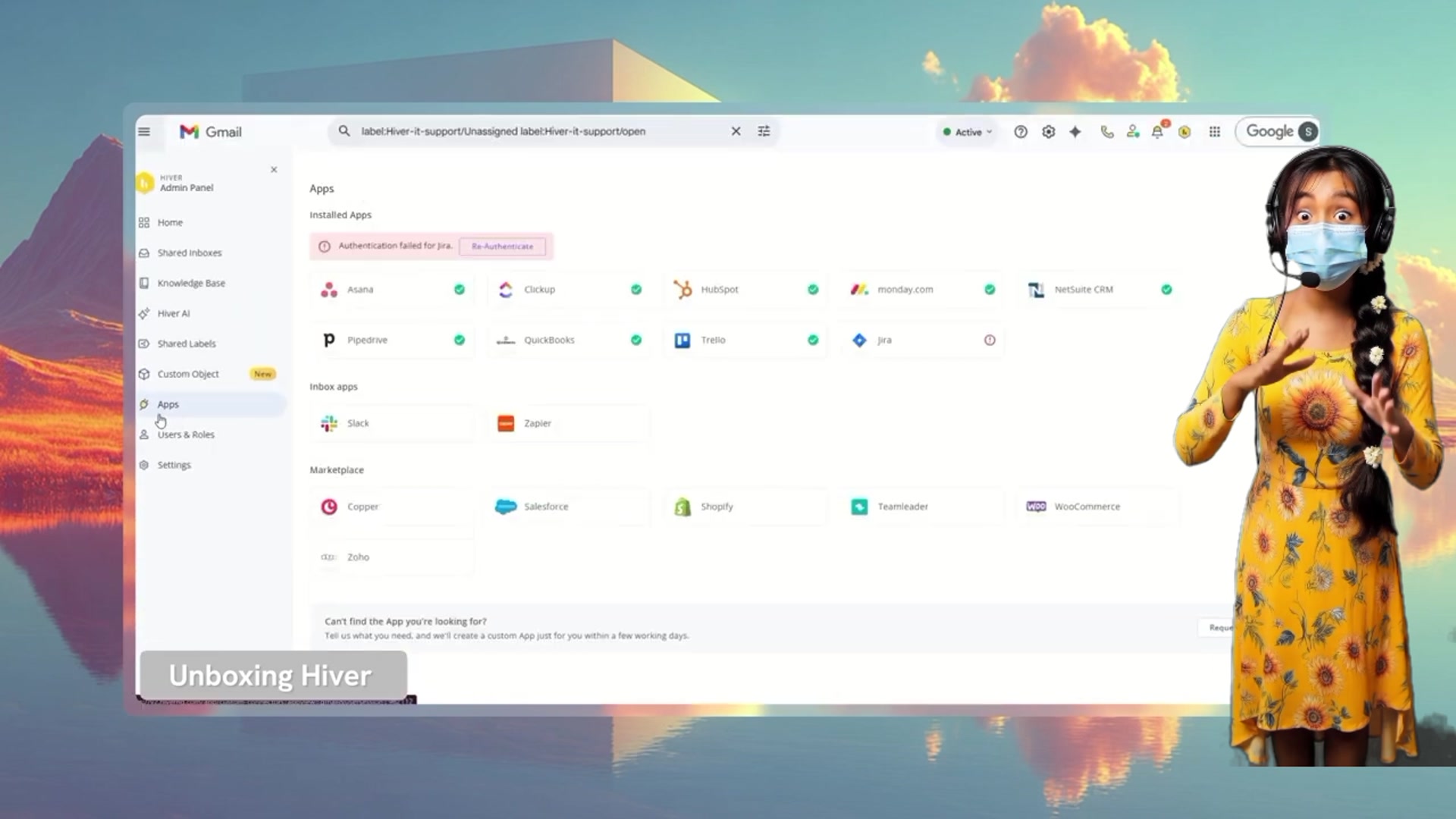
Task: Open the Asana installed app card
Action: [x=392, y=290]
